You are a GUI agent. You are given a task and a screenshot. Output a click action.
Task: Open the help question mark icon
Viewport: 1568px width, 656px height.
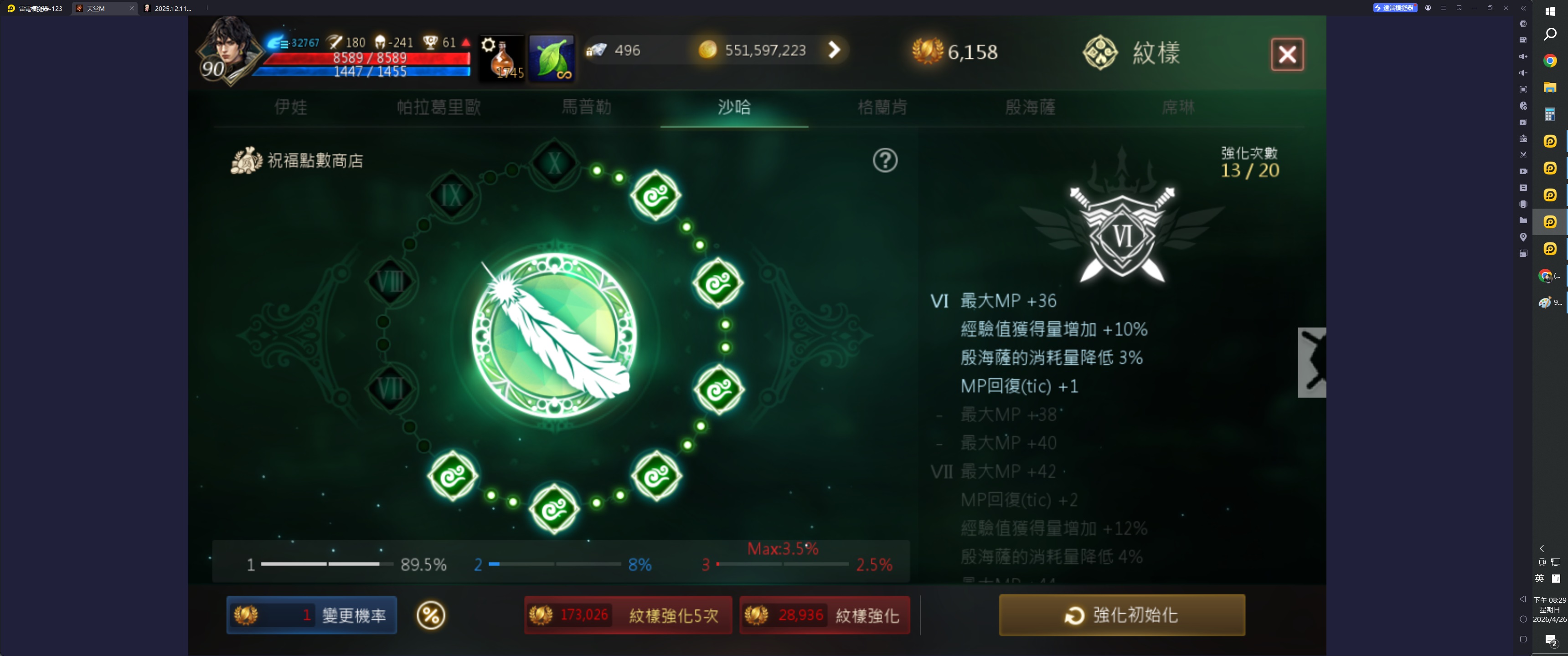(885, 161)
